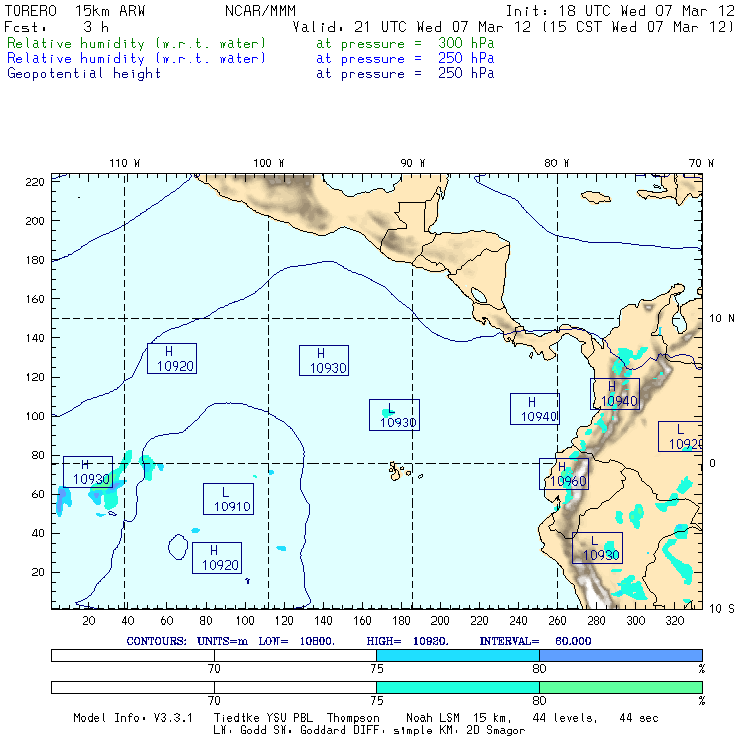The width and height of the screenshot is (740, 740).
Task: Click the 'Init: 18 UTC Wed 07 Mar 12' text
Action: pos(620,11)
